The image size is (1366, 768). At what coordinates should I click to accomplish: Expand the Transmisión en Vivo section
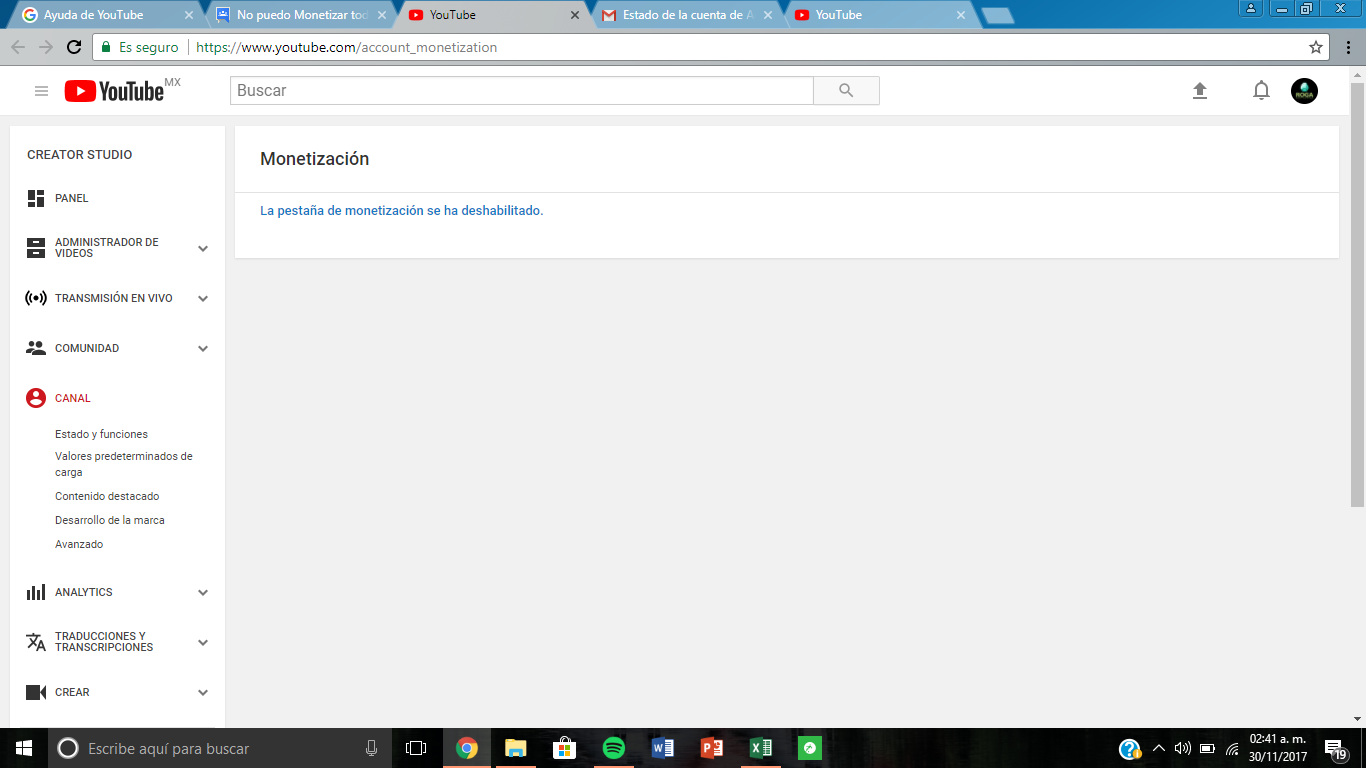pyautogui.click(x=203, y=298)
